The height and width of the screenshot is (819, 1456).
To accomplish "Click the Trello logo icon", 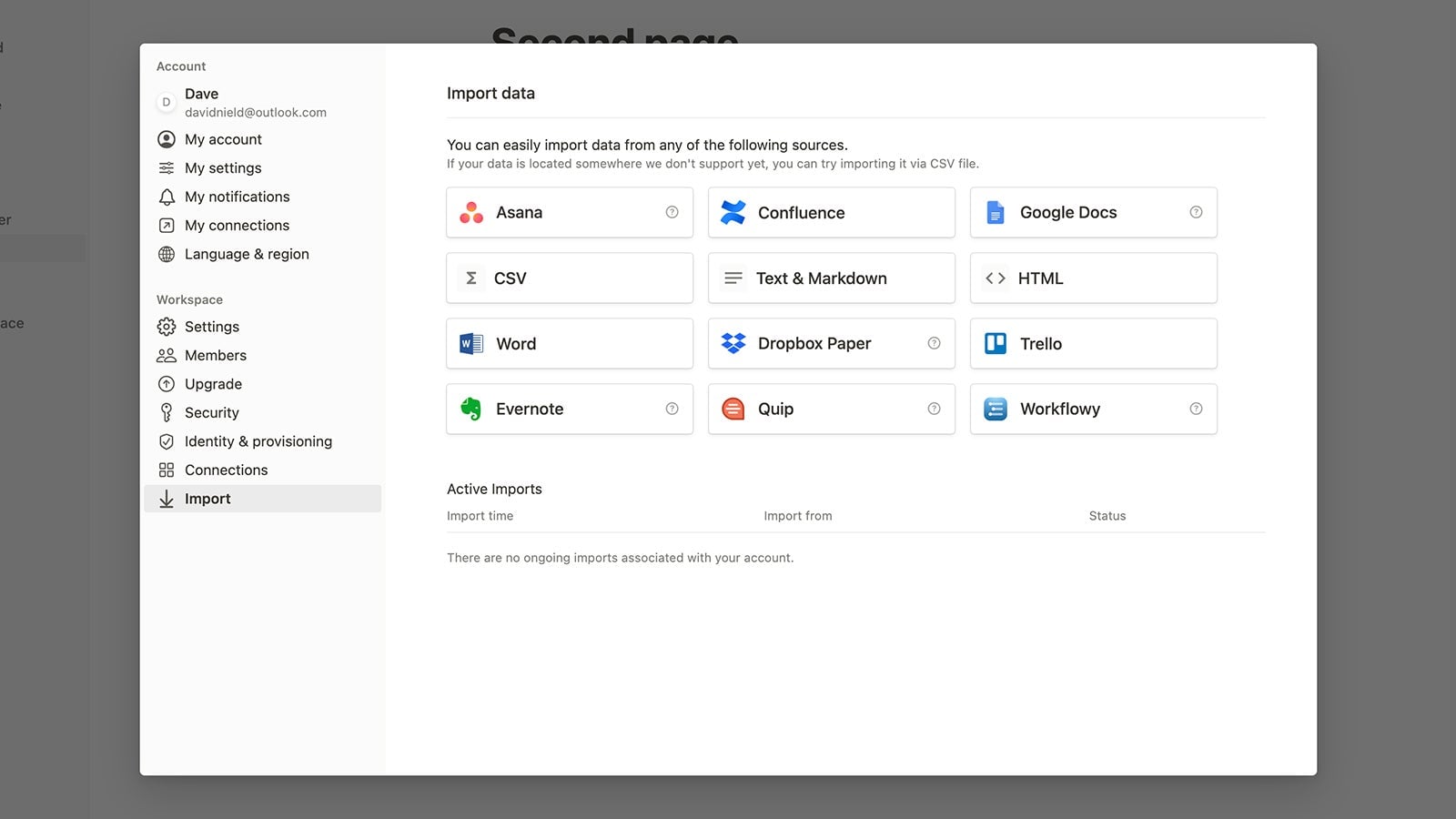I will click(x=996, y=344).
